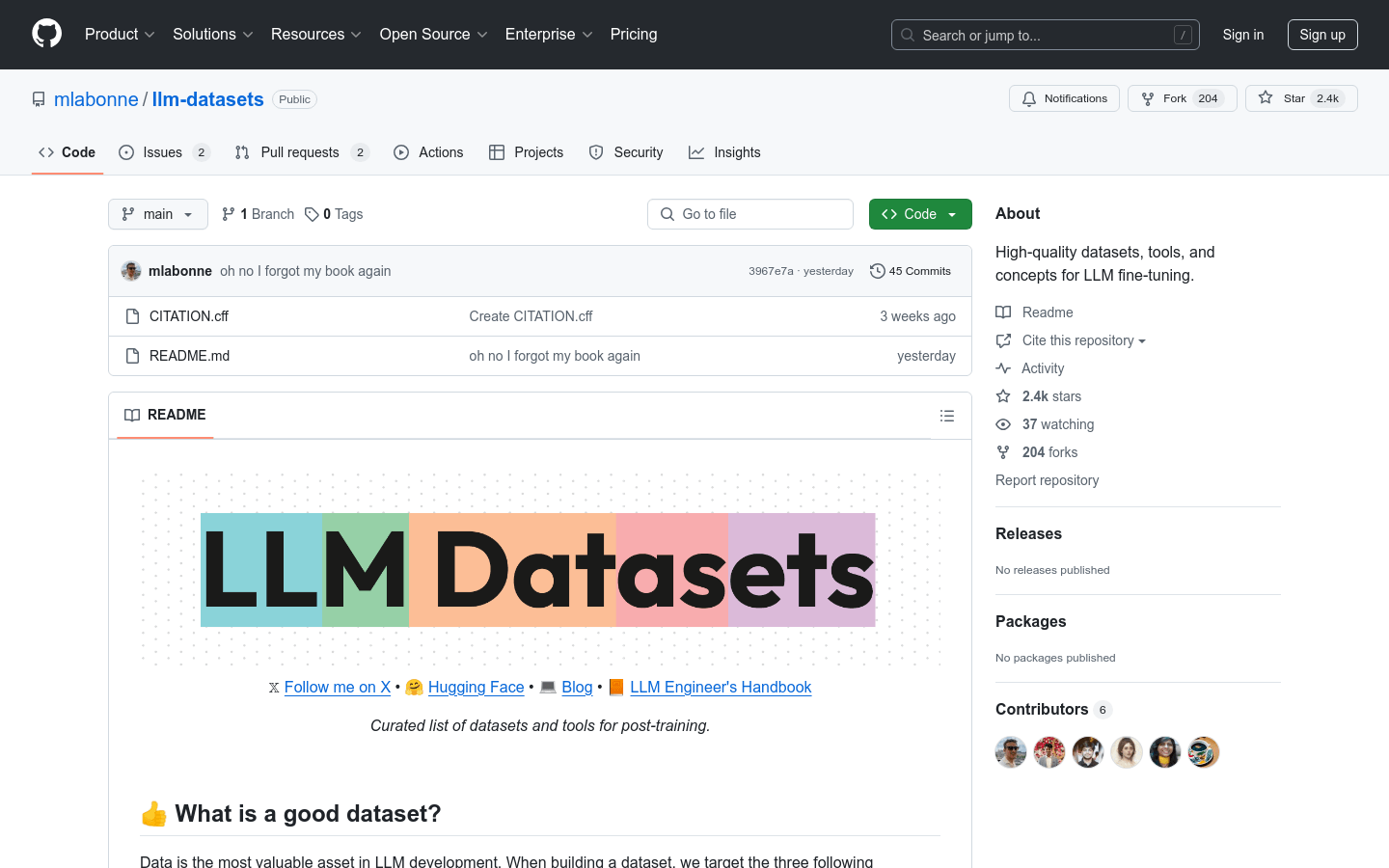The width and height of the screenshot is (1389, 868).
Task: Select the README tab heading
Action: 165,415
